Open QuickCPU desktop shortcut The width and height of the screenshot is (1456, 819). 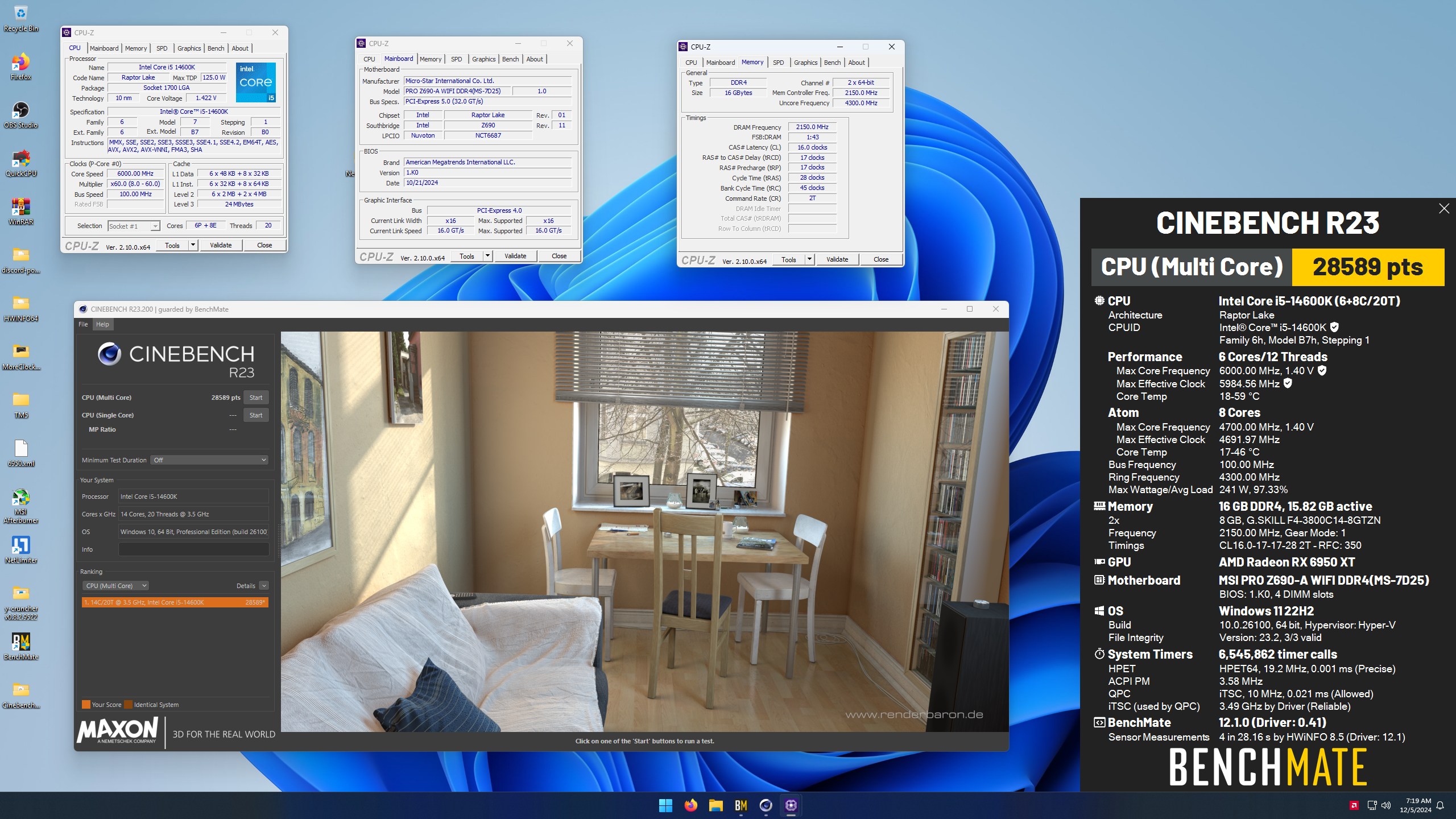click(20, 163)
